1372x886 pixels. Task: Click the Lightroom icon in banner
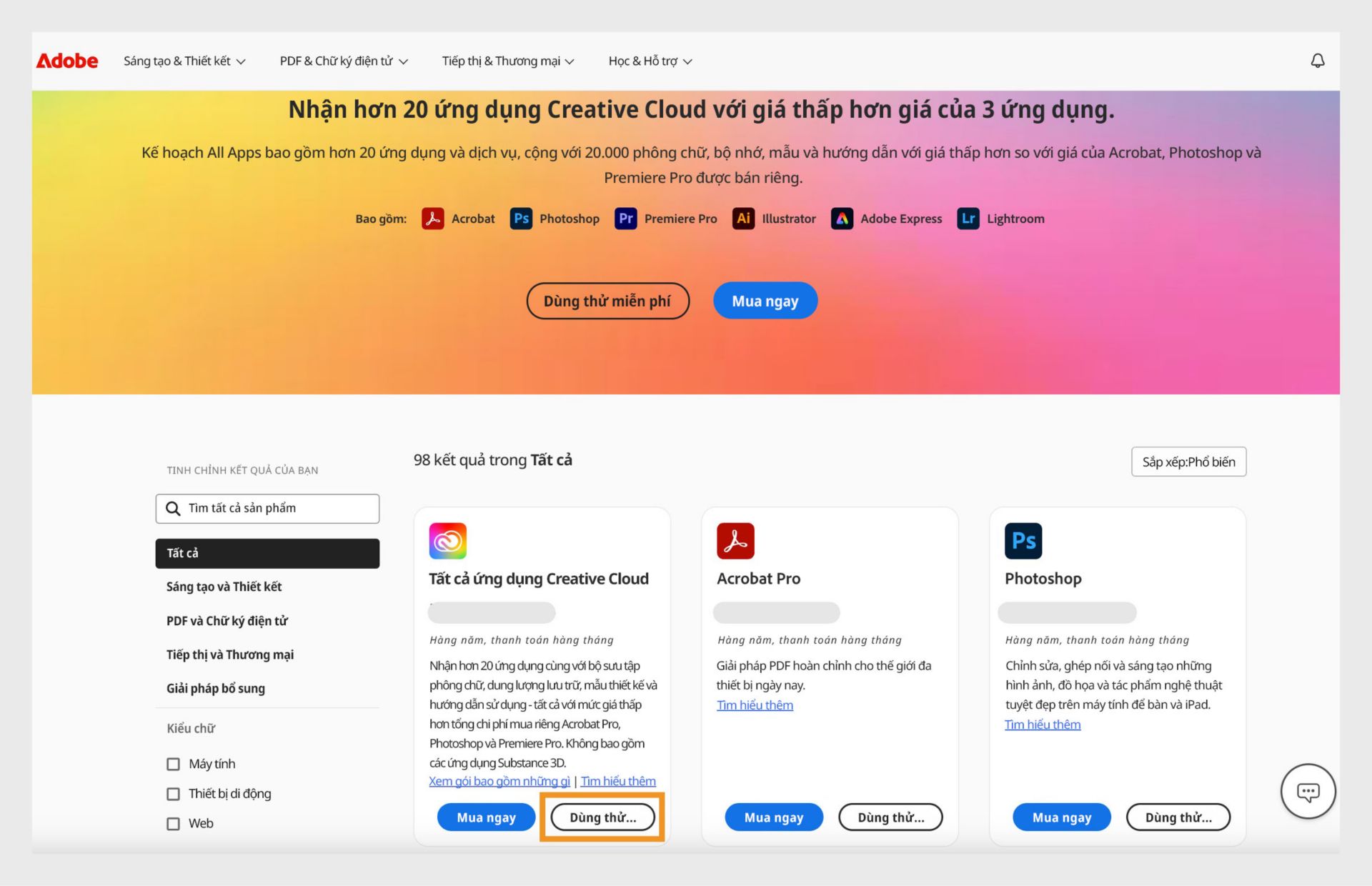pos(968,218)
